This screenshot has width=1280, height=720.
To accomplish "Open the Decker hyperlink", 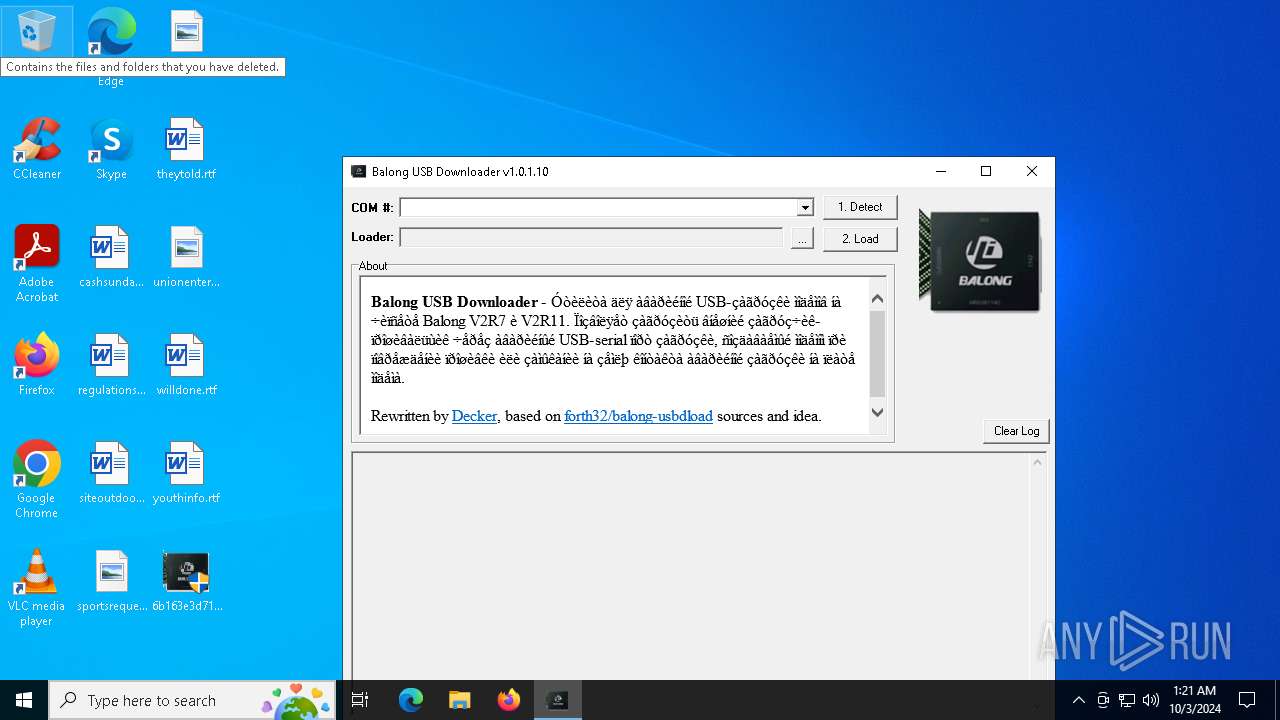I will (x=474, y=416).
